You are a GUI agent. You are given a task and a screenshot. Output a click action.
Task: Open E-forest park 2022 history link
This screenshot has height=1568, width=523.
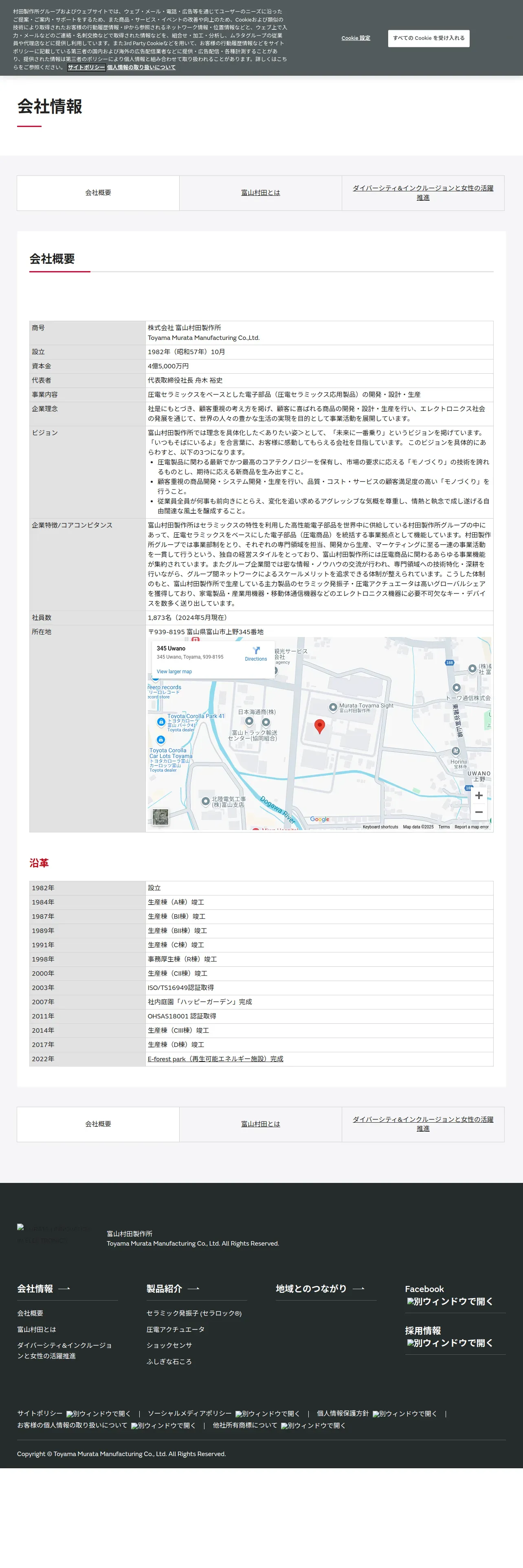click(x=215, y=1059)
